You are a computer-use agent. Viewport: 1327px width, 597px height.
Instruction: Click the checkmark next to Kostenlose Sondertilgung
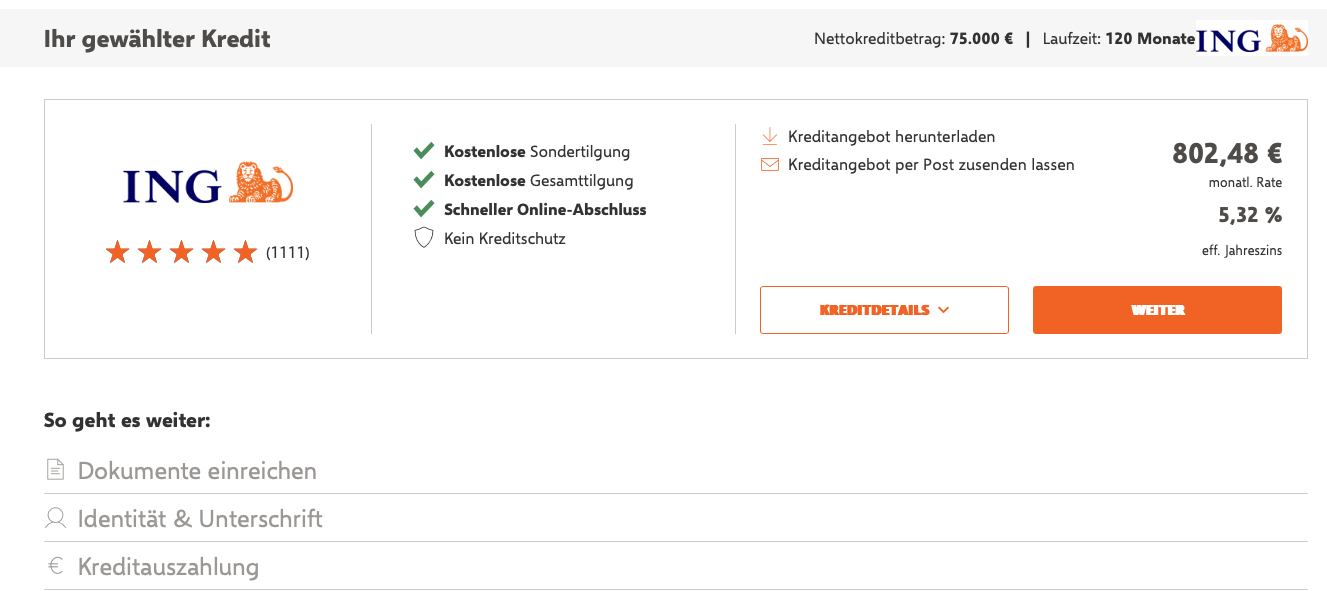423,152
